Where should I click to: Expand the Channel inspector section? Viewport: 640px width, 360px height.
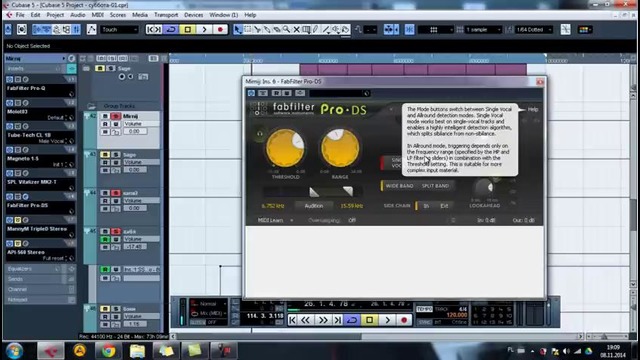40,289
